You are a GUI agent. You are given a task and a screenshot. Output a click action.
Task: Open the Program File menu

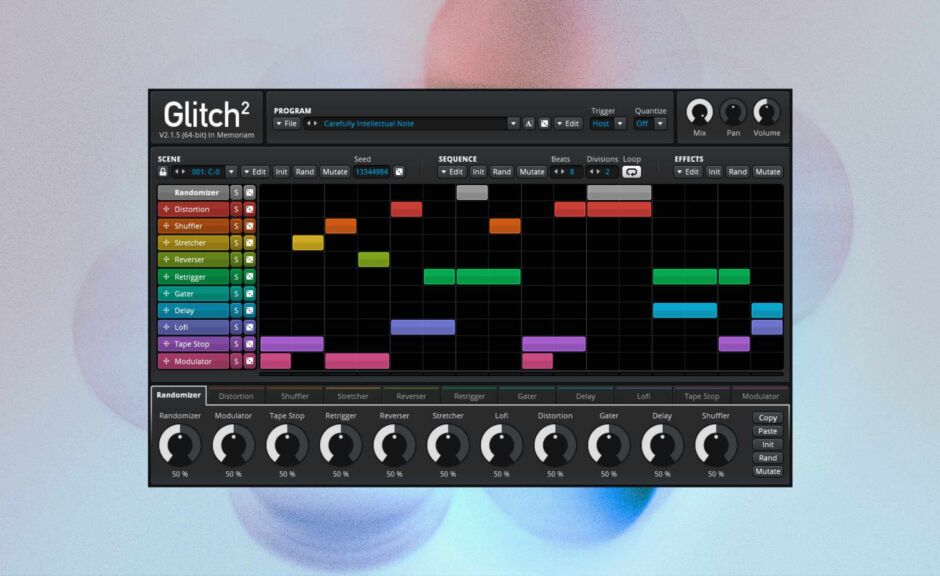[x=287, y=123]
